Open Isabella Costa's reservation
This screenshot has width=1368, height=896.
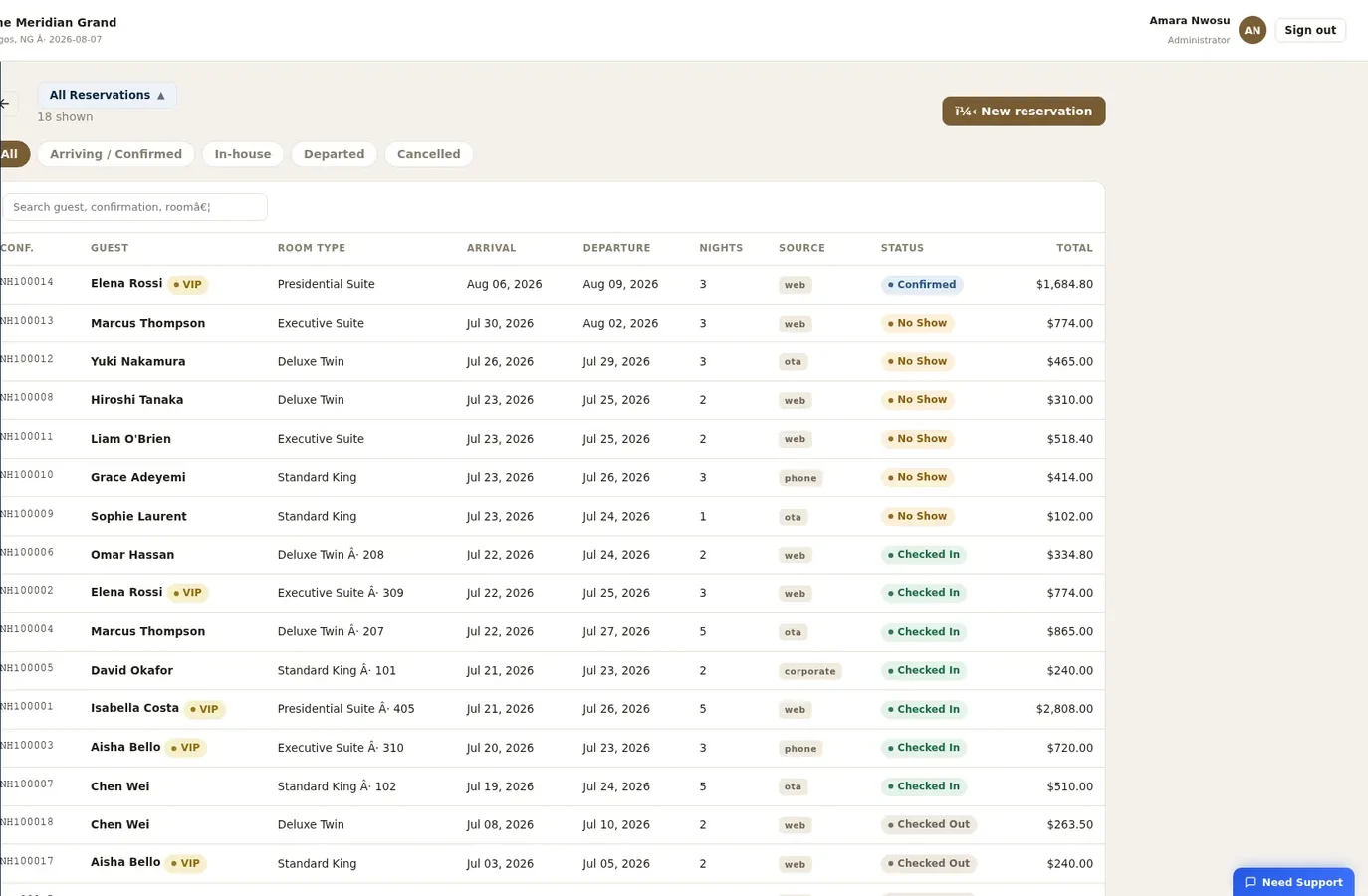(553, 709)
